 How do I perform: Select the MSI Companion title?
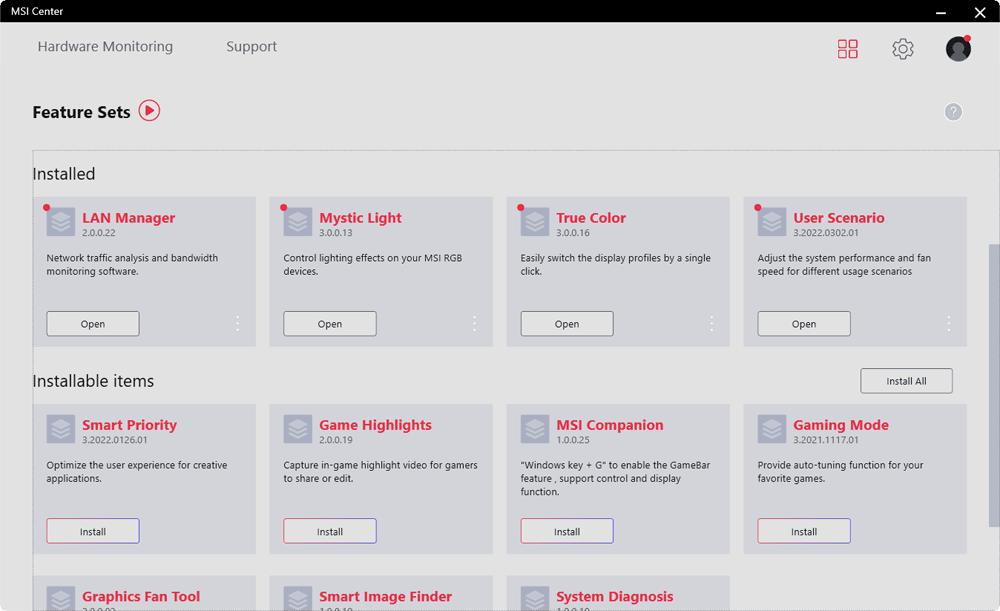tap(610, 425)
